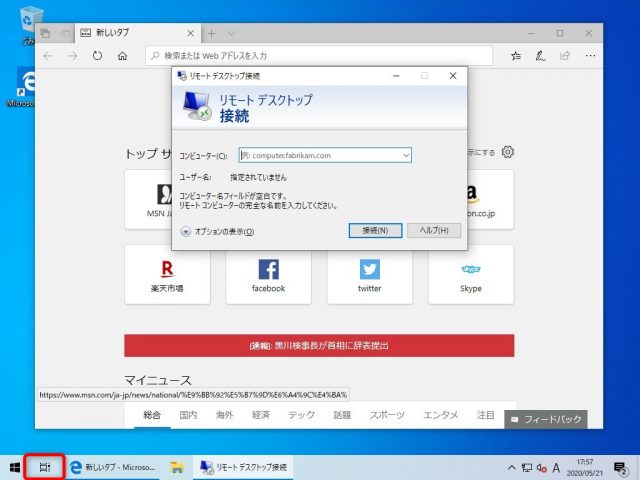Switch to the Edge taskbar button
Image resolution: width=640 pixels, height=480 pixels.
[113, 467]
